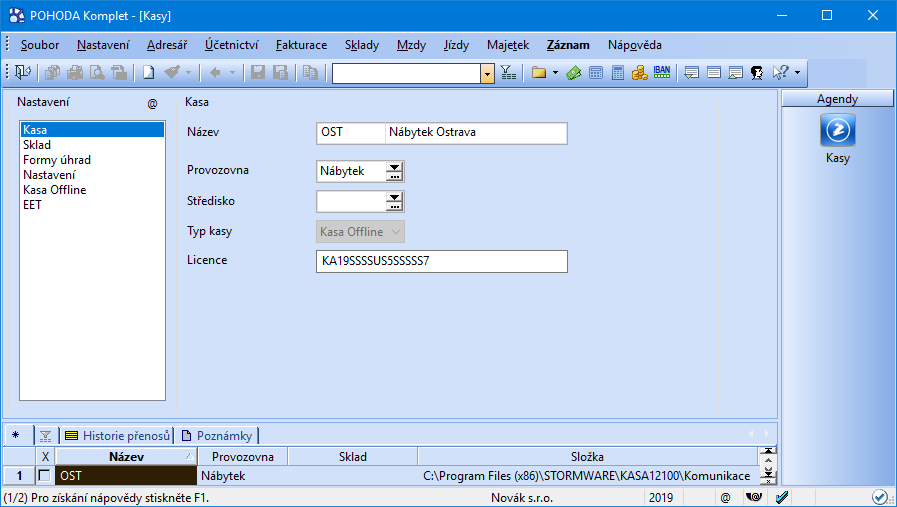Viewport: 897px width, 507px height.
Task: Click the panel with down arrow icon
Action: pos(692,72)
